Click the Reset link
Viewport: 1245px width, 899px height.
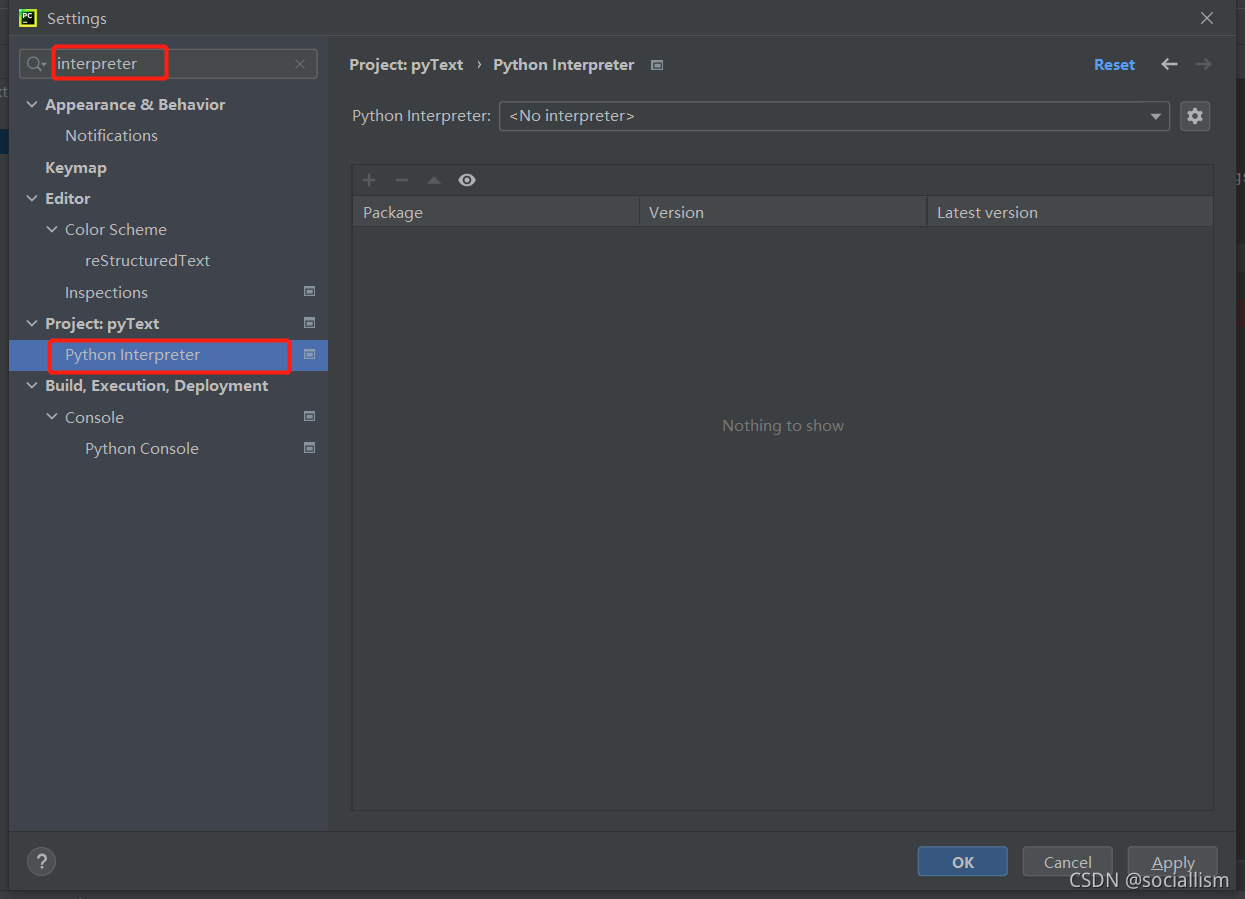[1114, 65]
